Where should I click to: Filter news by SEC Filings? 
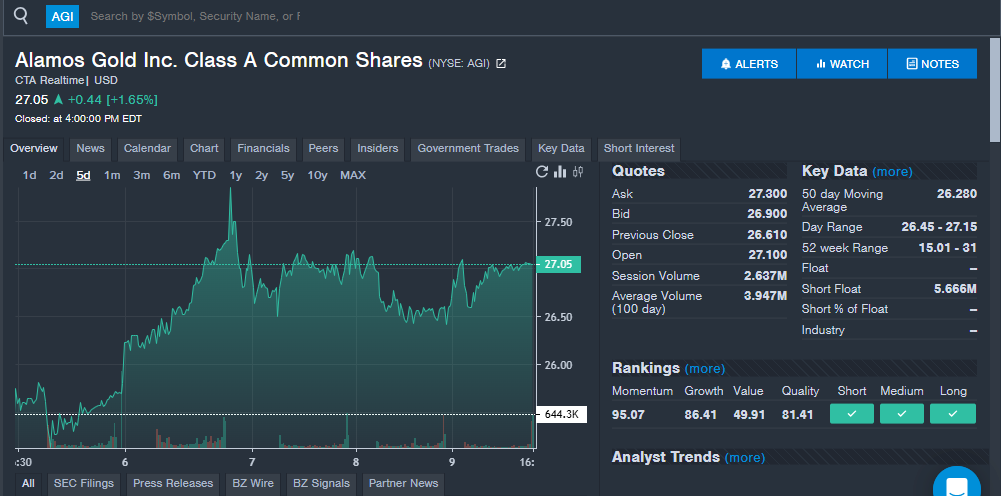[x=84, y=484]
